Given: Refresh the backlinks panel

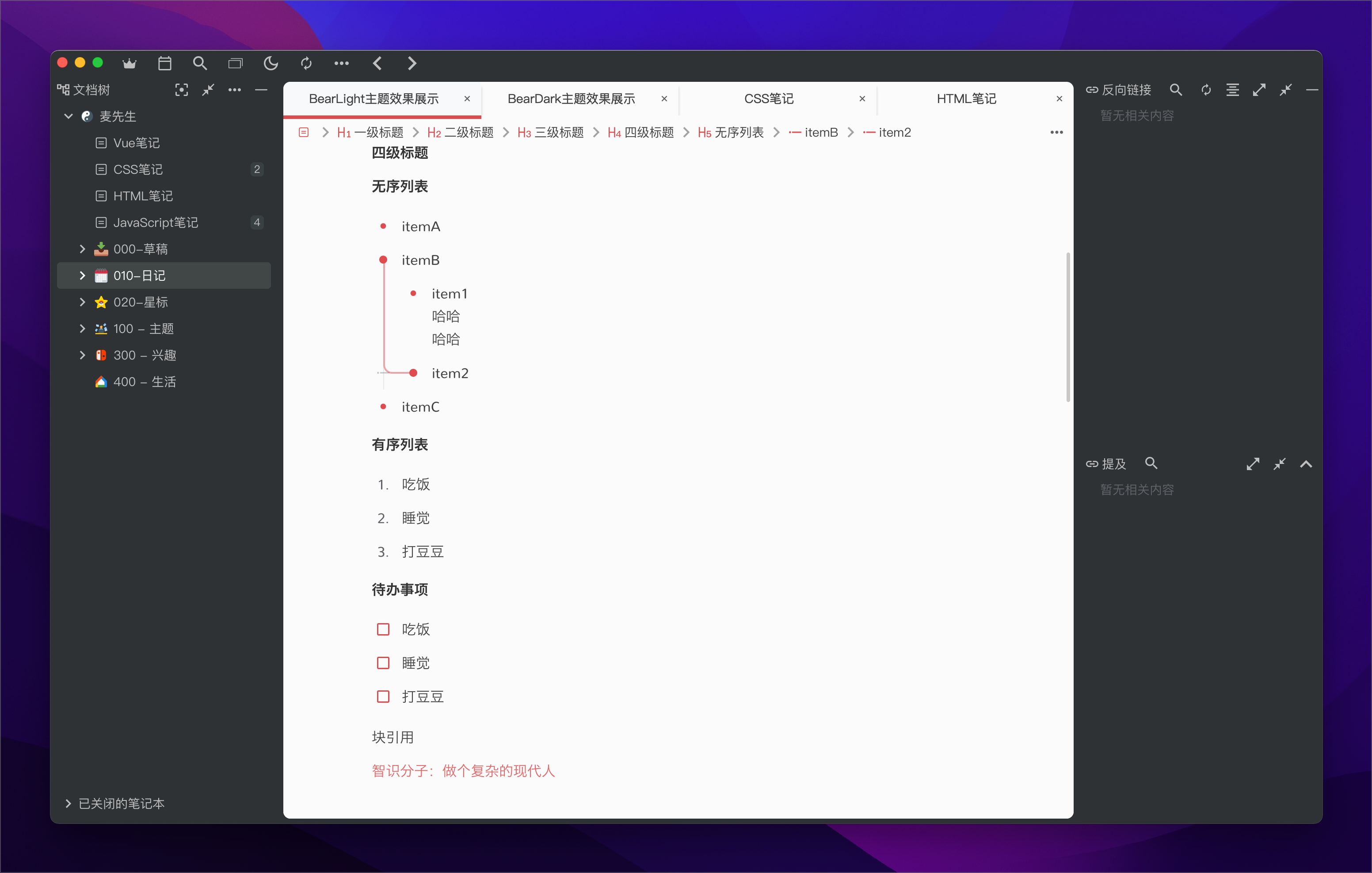Looking at the screenshot, I should [x=1206, y=90].
